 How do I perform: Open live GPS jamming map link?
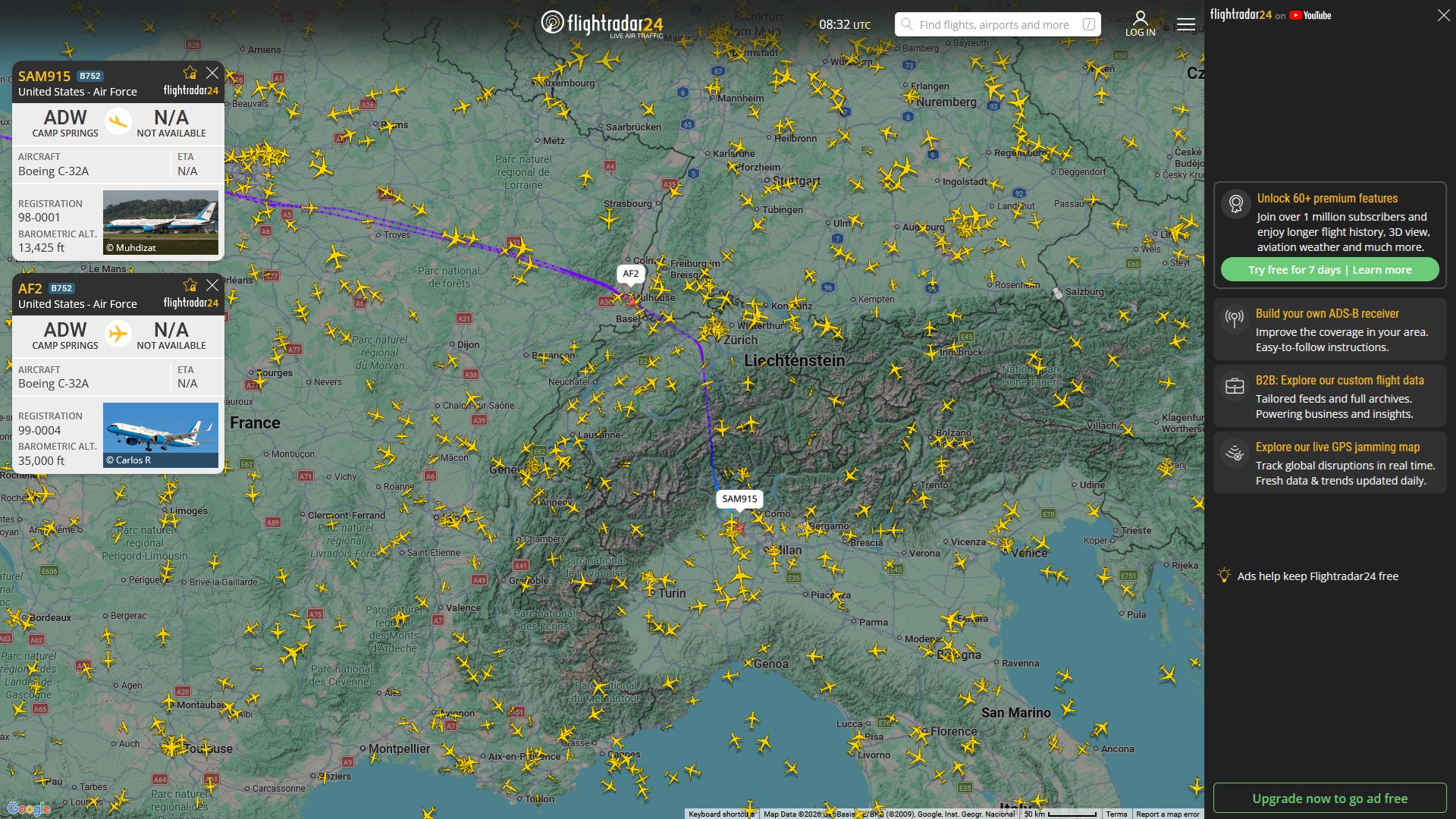click(1337, 447)
